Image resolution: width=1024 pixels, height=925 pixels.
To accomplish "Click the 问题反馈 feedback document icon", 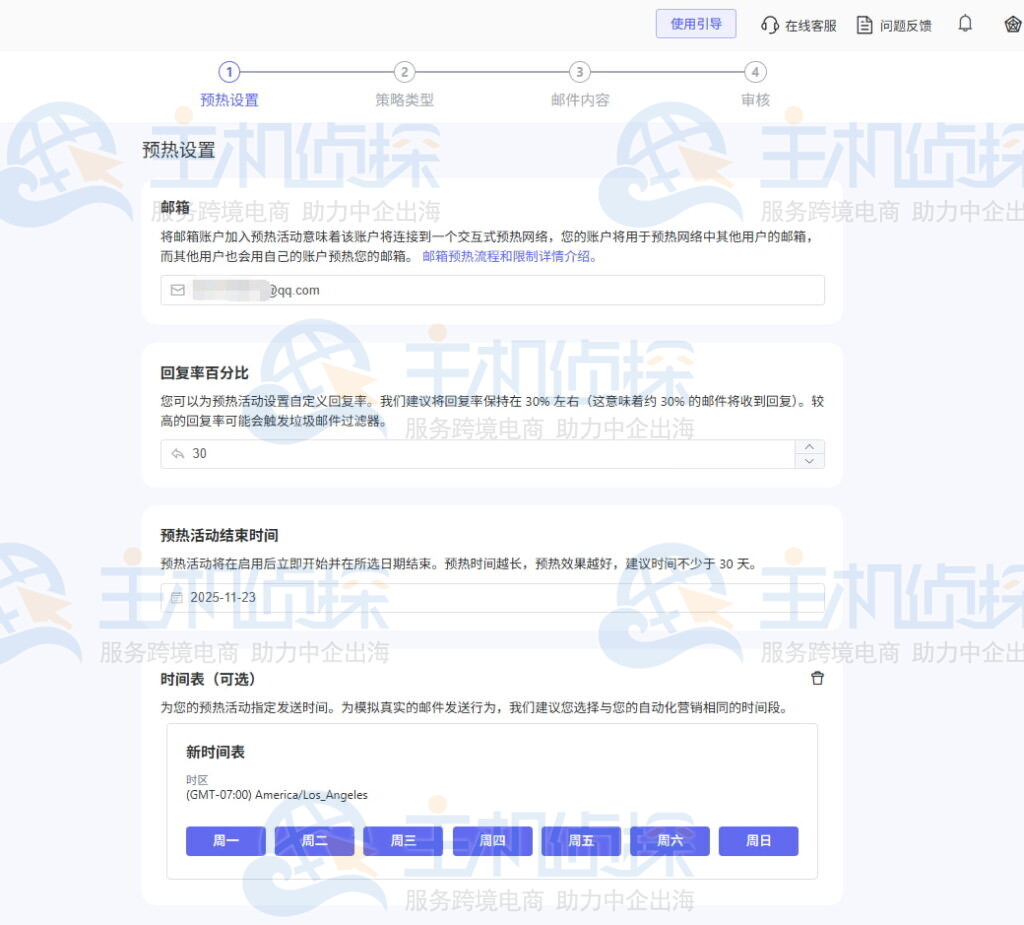I will coord(864,24).
